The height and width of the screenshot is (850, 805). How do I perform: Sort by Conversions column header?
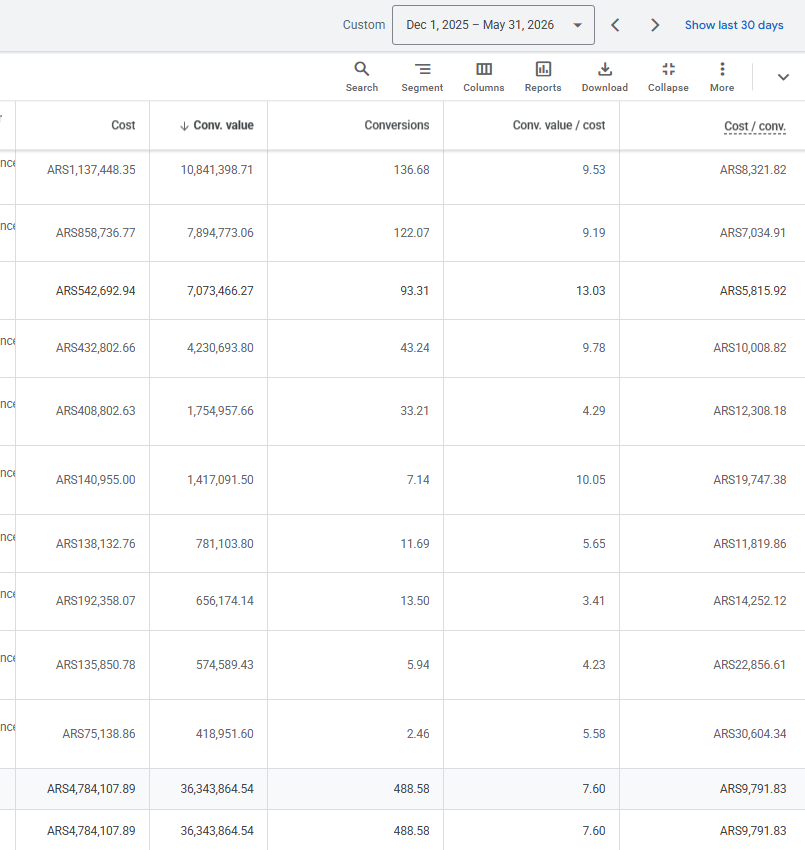pyautogui.click(x=397, y=125)
